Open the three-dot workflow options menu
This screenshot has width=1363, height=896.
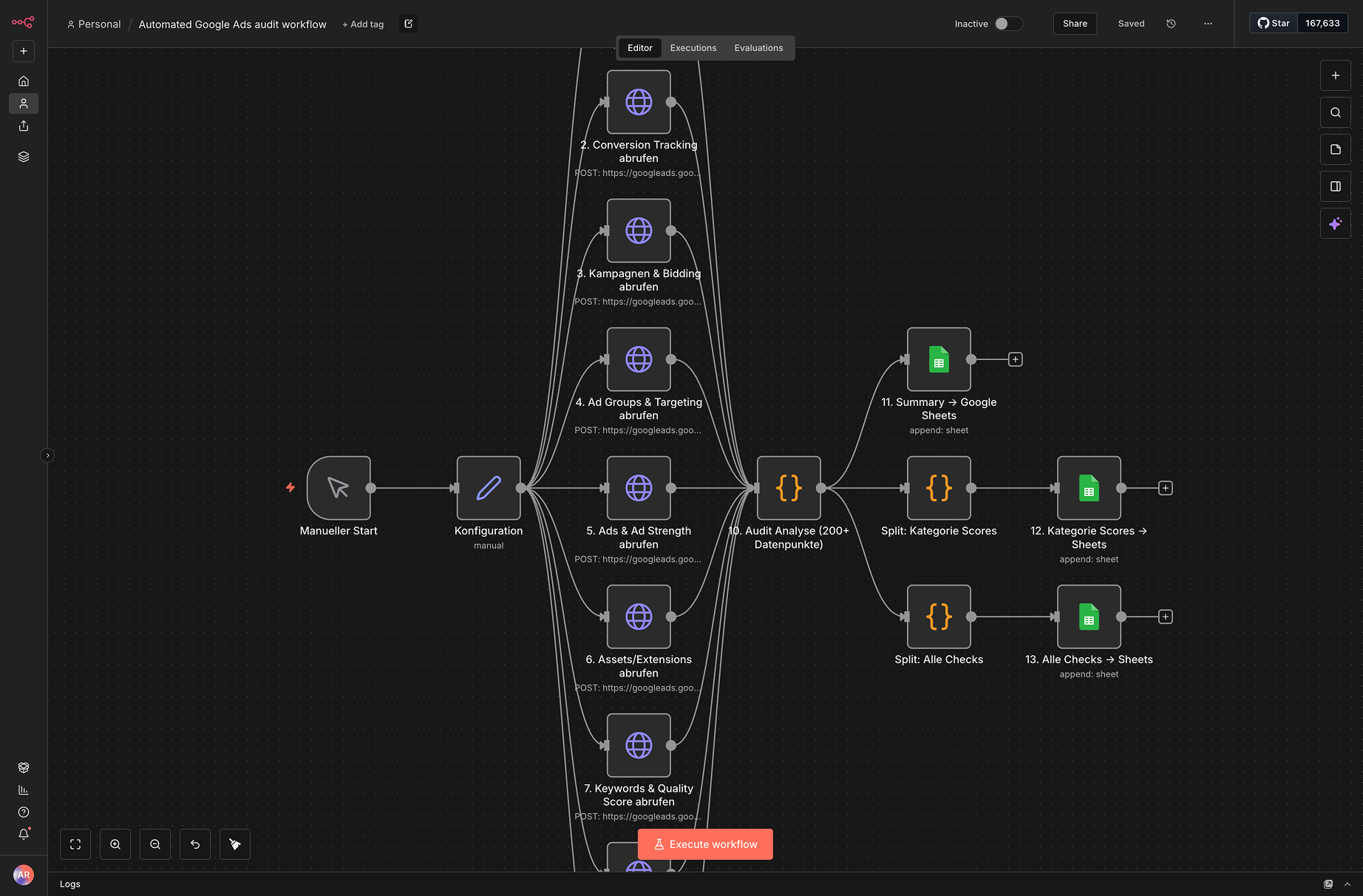[x=1208, y=24]
